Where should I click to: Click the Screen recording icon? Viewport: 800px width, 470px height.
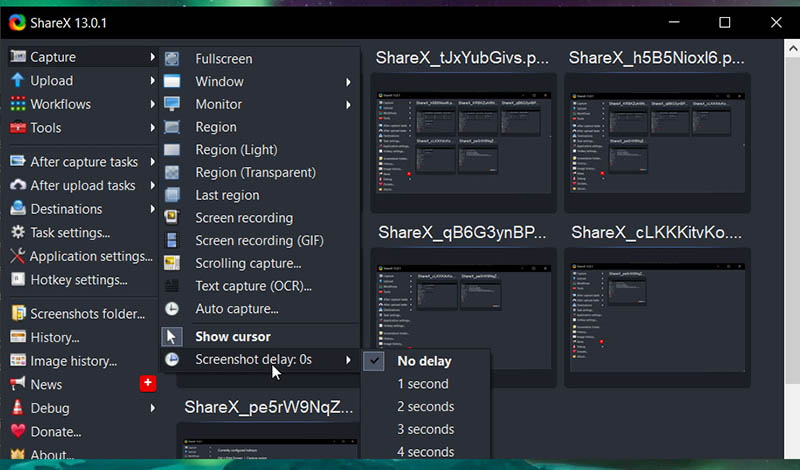172,217
